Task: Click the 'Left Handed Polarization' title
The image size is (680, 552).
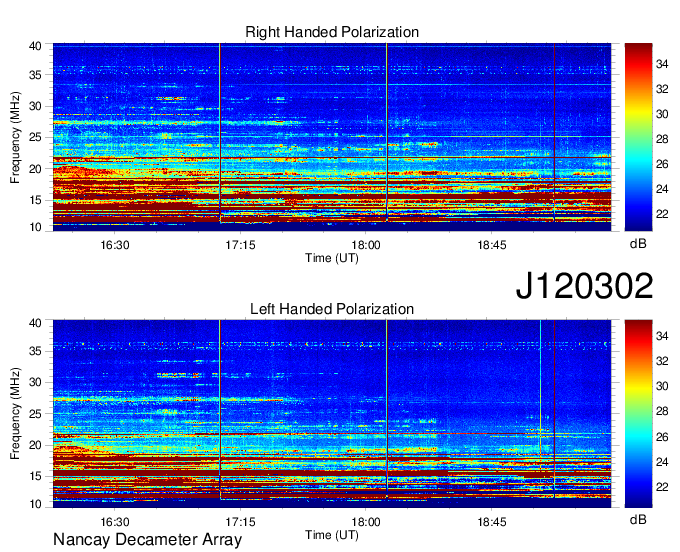Action: tap(332, 309)
